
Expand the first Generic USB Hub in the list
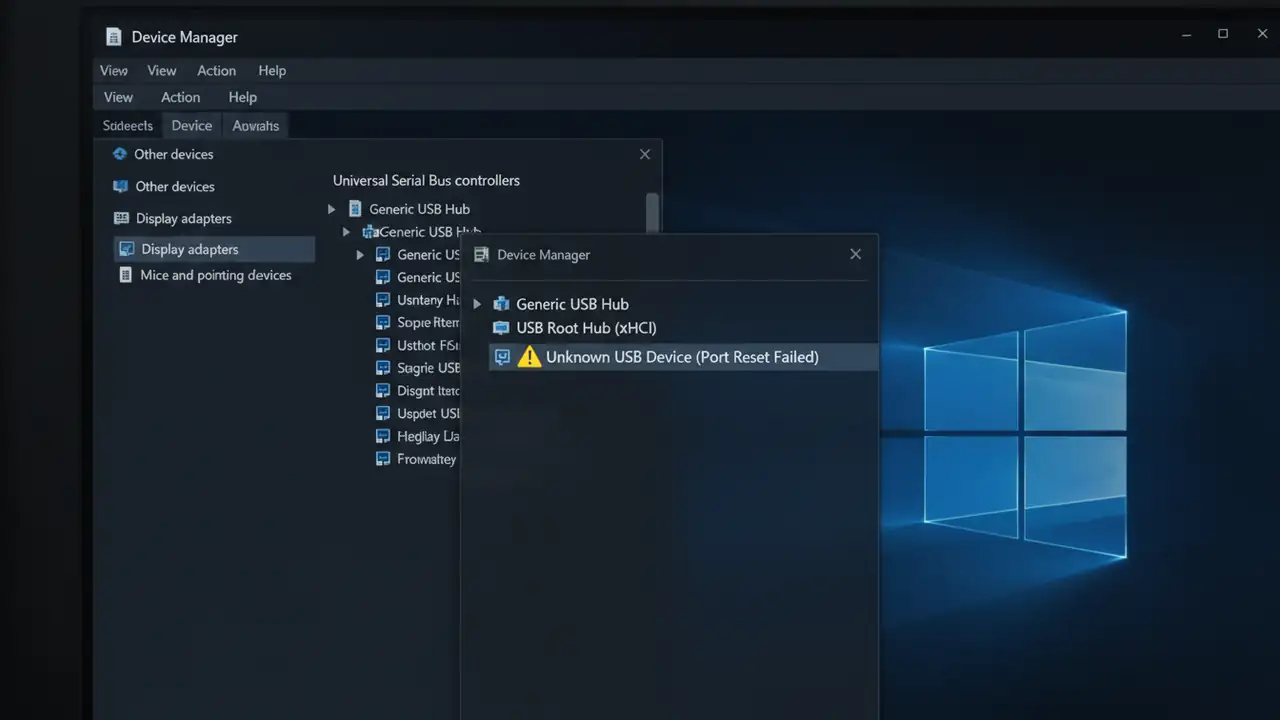point(331,209)
